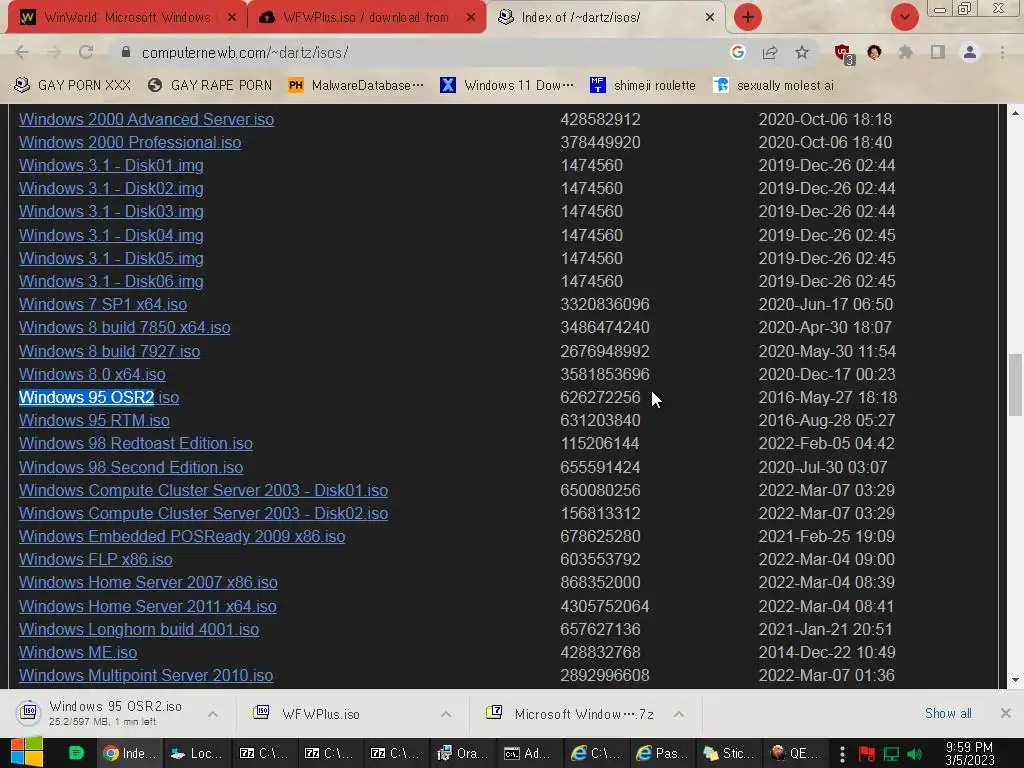Open Internet Explorer Pas... taskbar item
Screen dimensions: 1024x768
pos(662,753)
